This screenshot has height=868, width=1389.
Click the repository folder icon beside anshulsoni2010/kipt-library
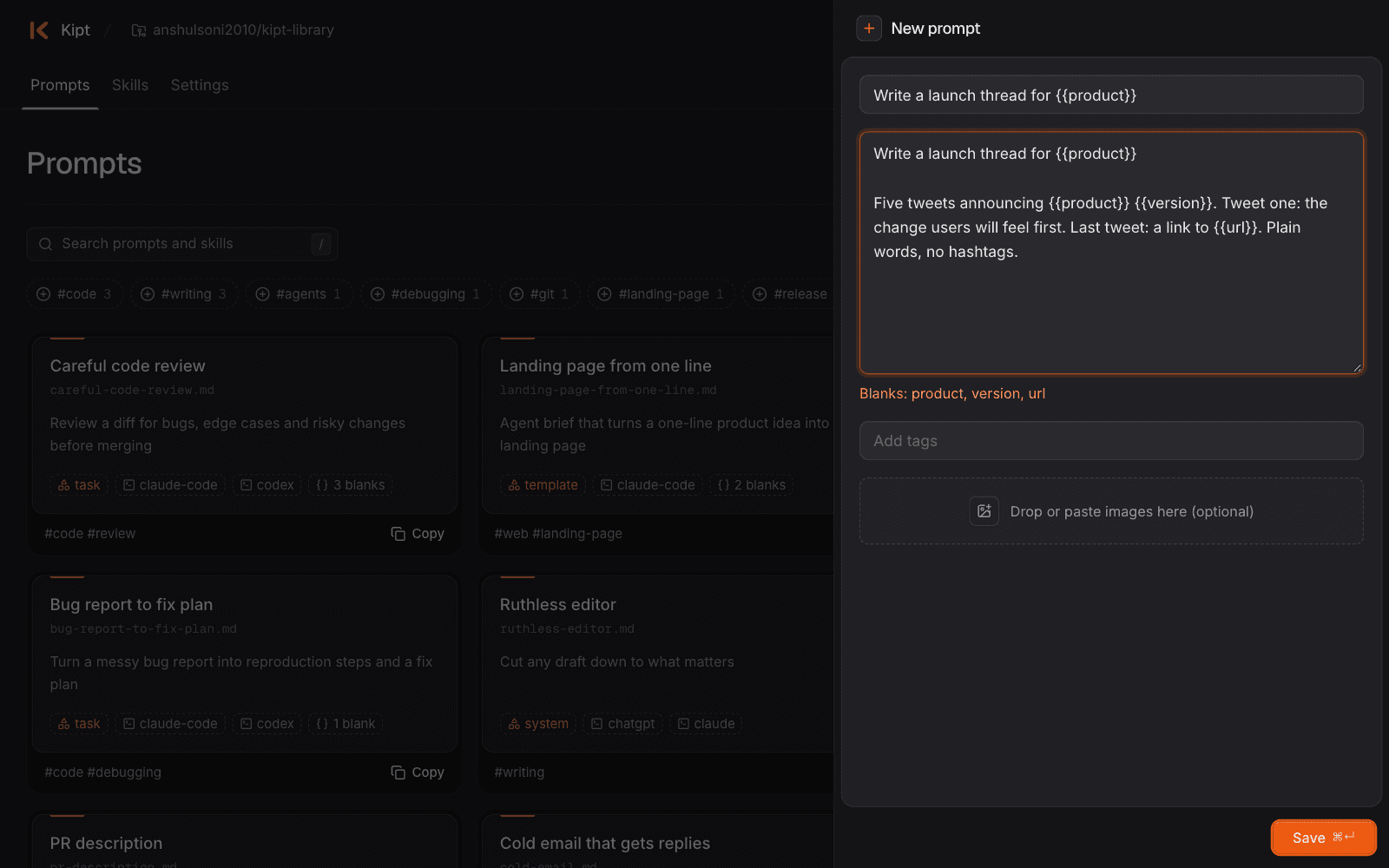[x=139, y=30]
